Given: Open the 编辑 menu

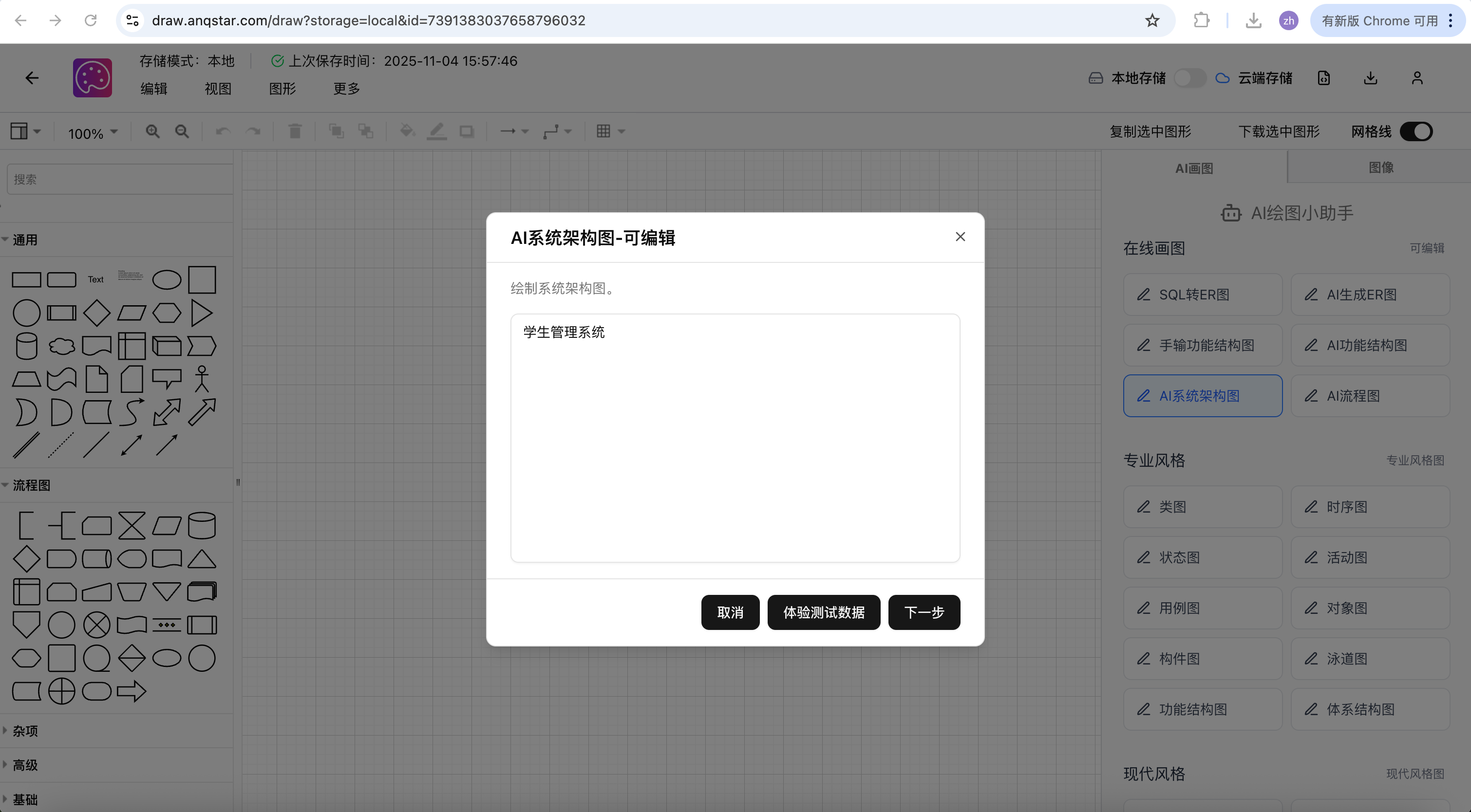Looking at the screenshot, I should click(153, 89).
